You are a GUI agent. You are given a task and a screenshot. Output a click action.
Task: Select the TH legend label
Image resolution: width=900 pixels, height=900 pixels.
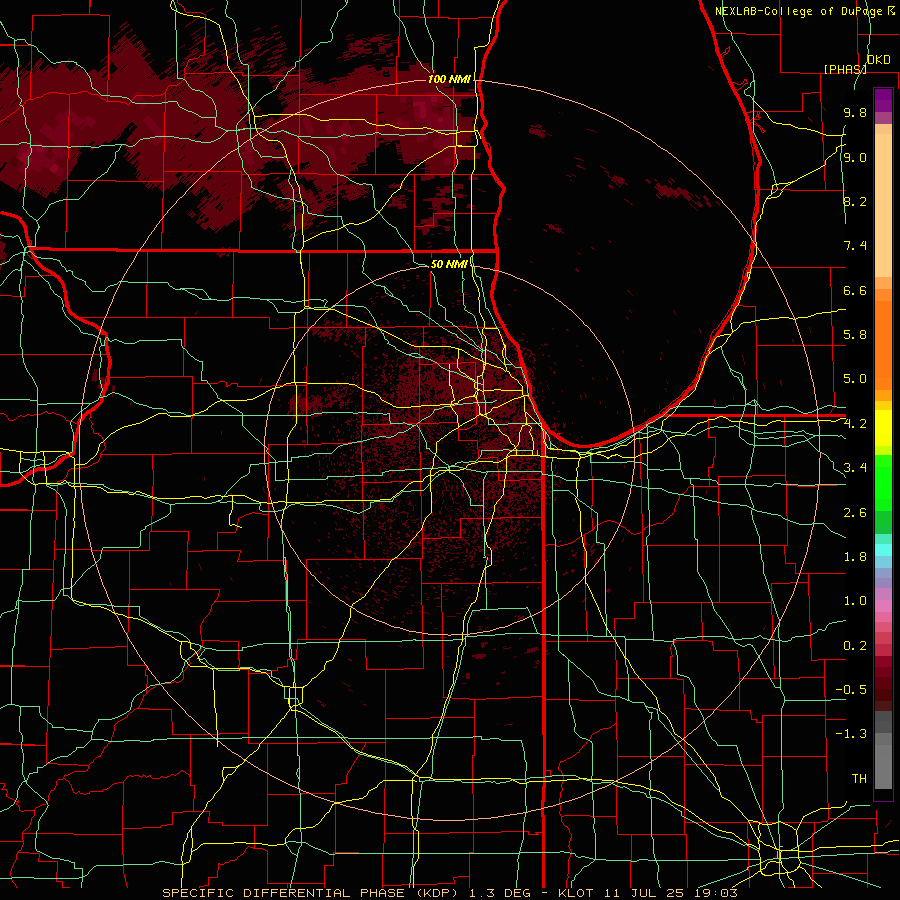click(859, 779)
